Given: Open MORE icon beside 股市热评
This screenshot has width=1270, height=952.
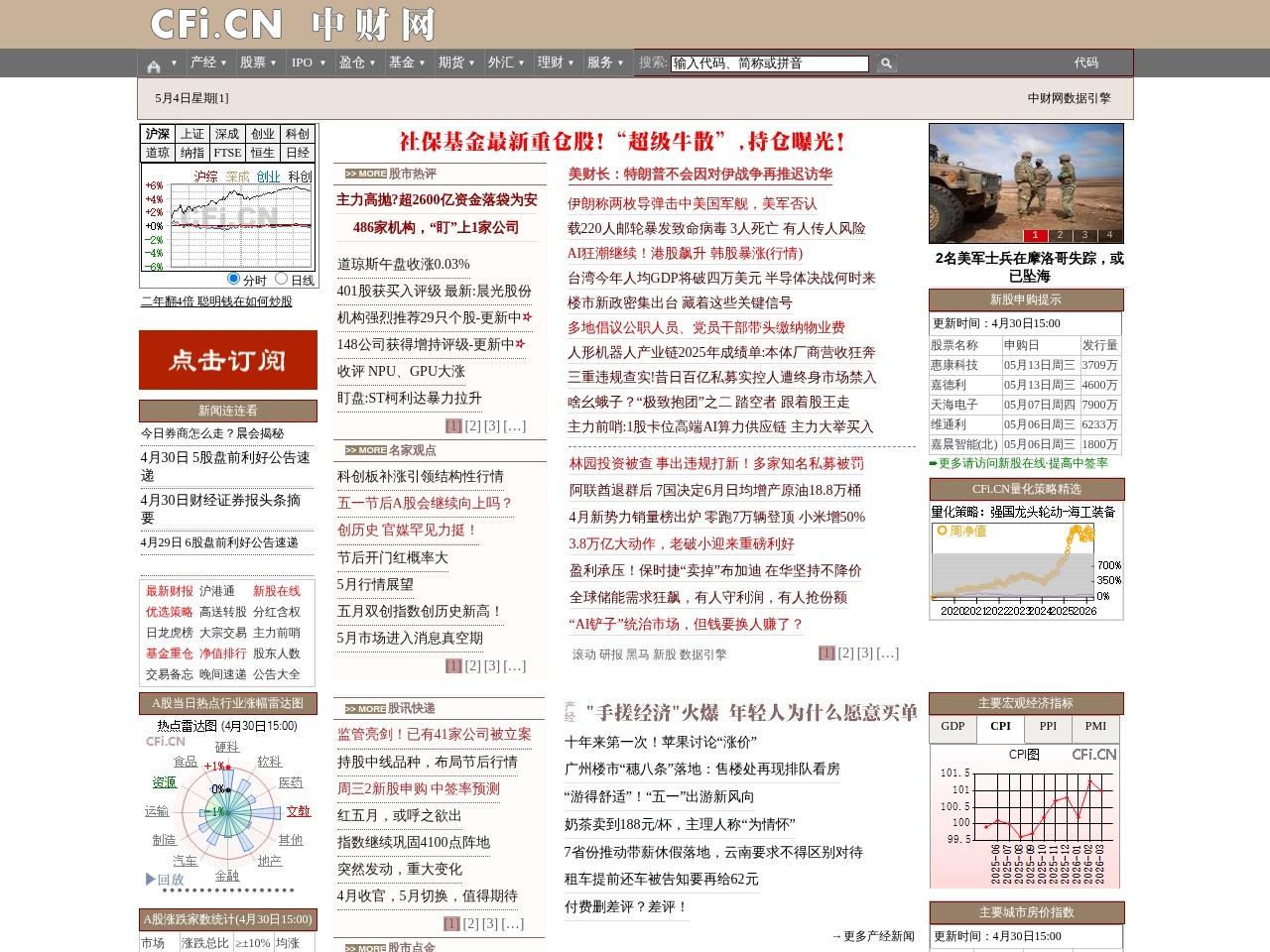Looking at the screenshot, I should coord(366,174).
